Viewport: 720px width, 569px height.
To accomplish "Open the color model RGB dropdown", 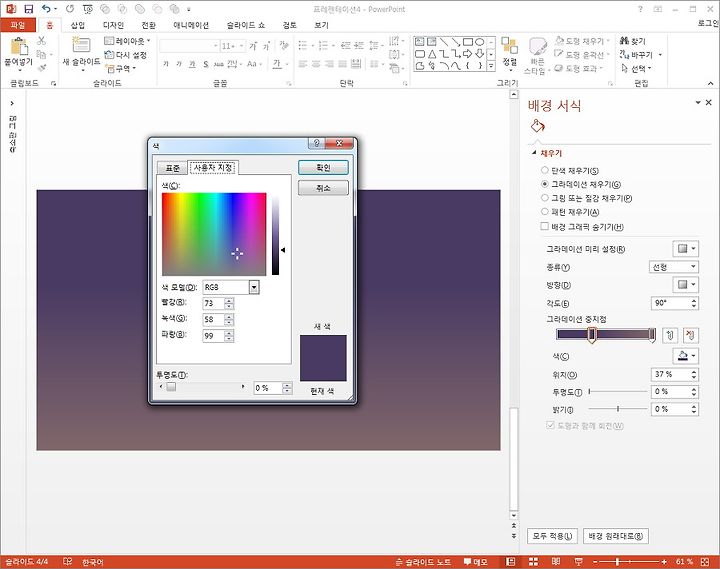I will pos(254,287).
